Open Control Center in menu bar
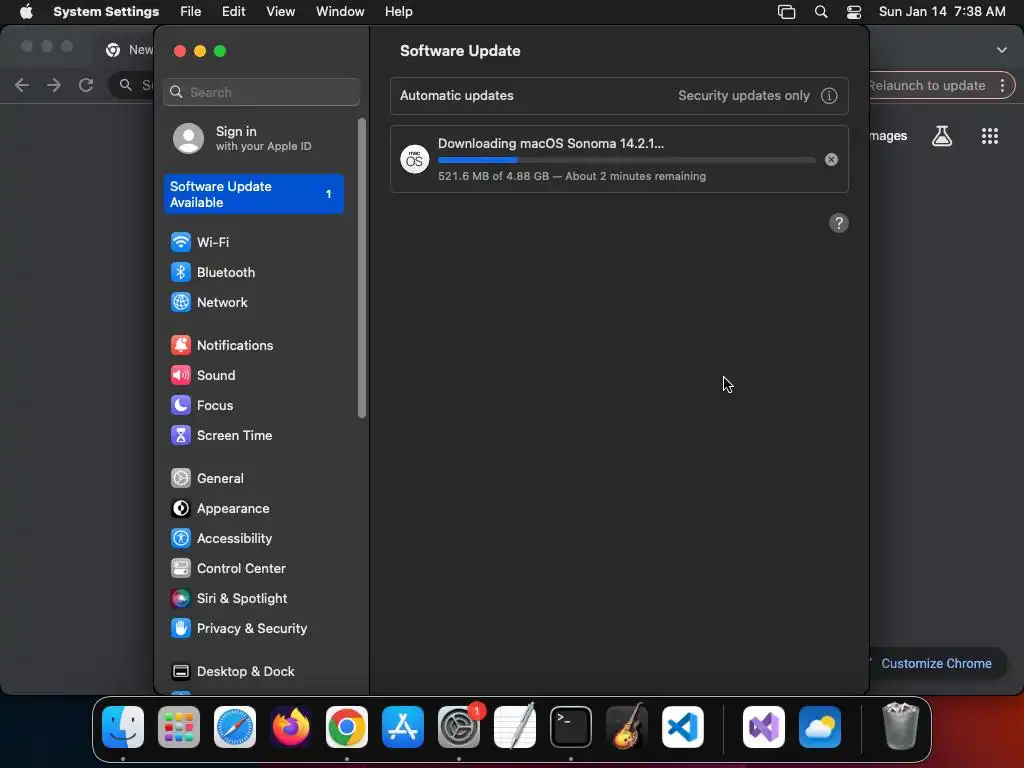Viewport: 1024px width, 768px height. tap(854, 12)
